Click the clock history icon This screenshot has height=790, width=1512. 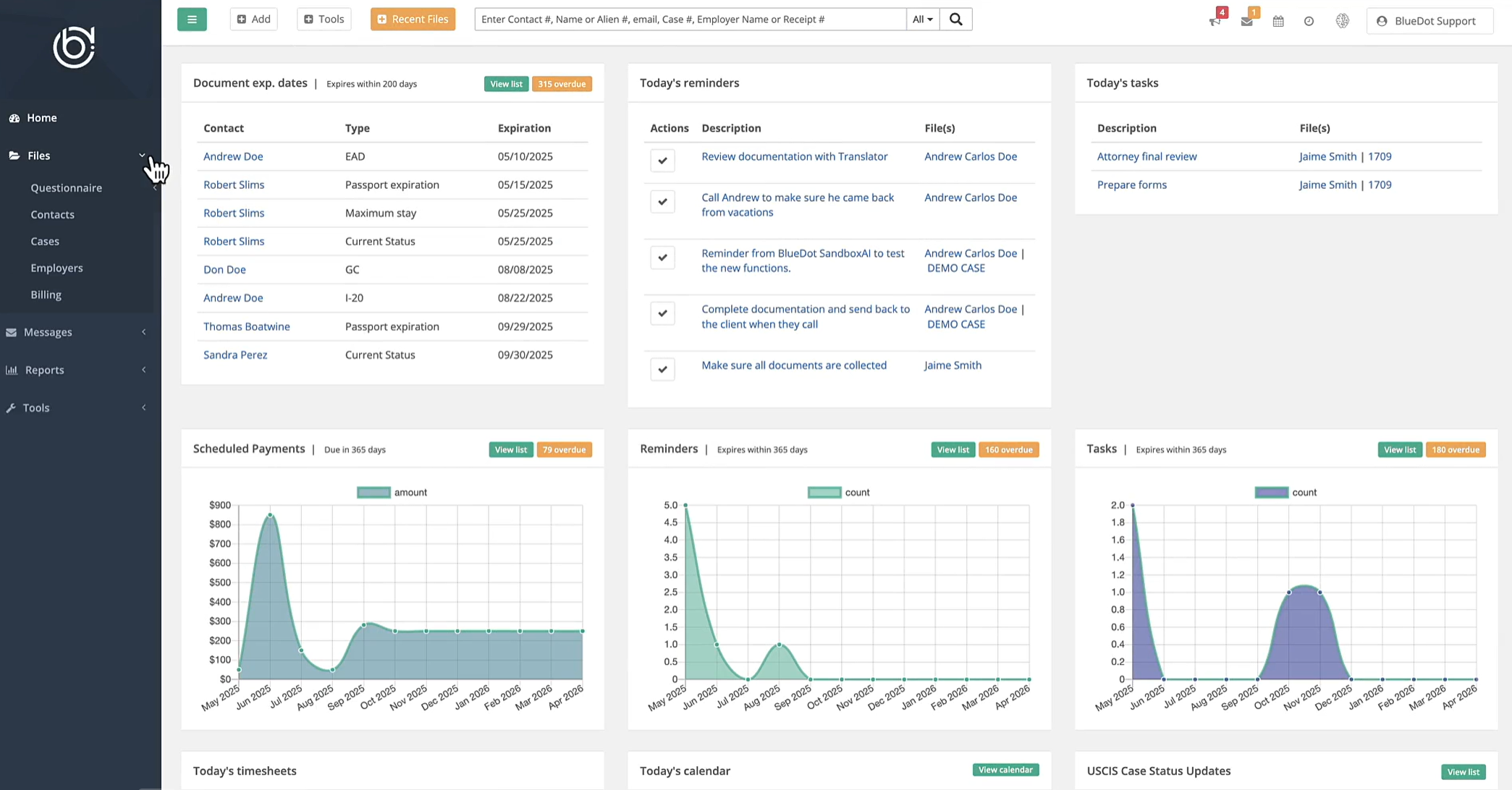[x=1309, y=20]
